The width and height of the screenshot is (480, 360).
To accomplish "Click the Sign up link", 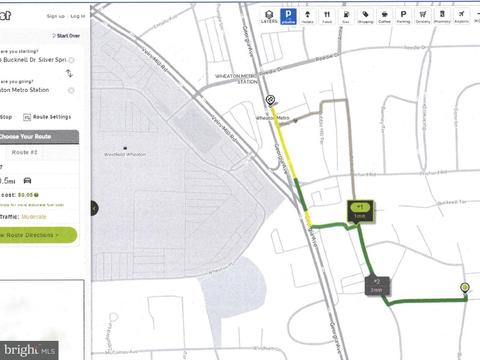I will 56,16.
